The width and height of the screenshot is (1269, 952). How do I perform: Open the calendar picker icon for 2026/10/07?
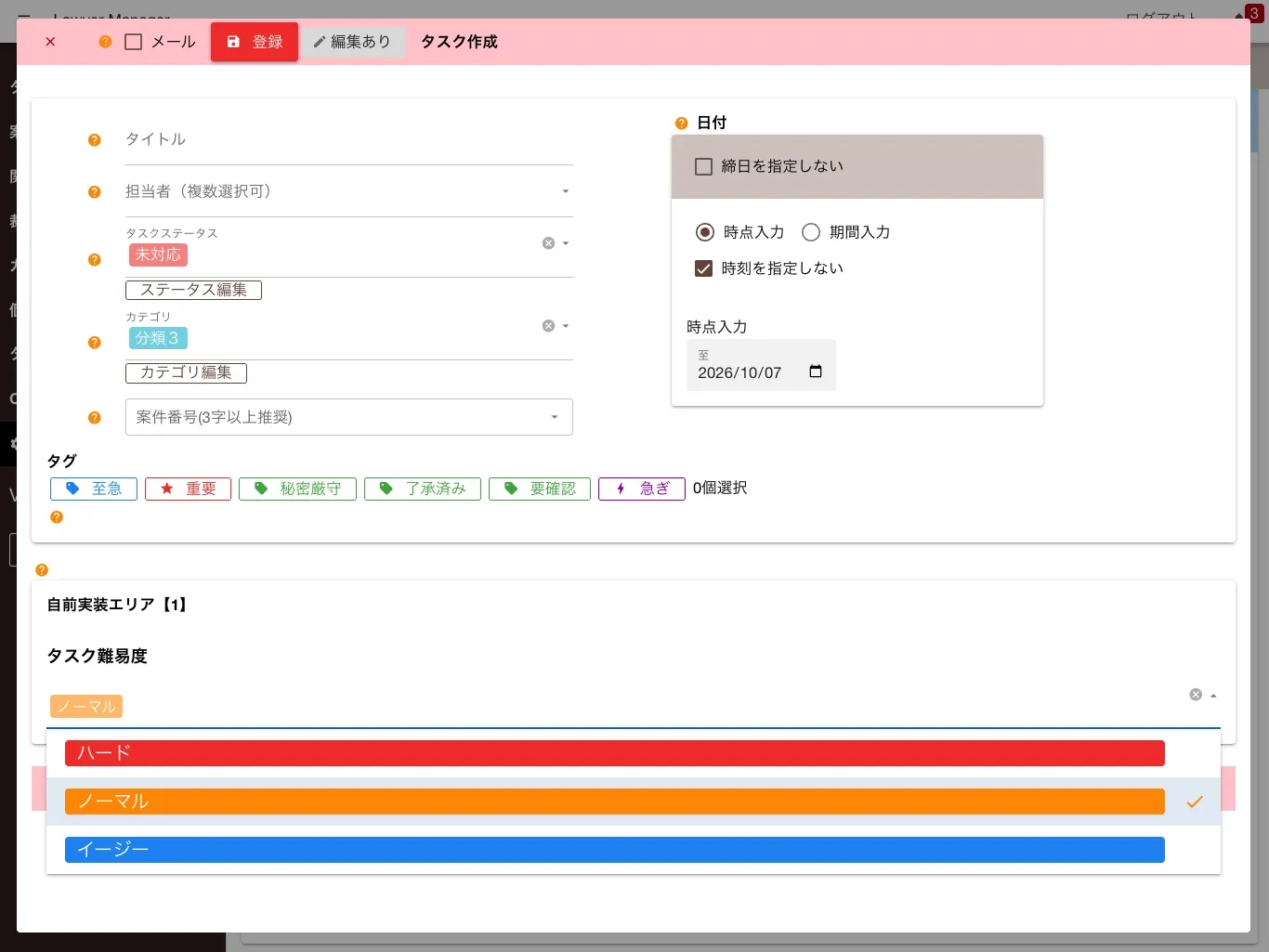pyautogui.click(x=816, y=372)
